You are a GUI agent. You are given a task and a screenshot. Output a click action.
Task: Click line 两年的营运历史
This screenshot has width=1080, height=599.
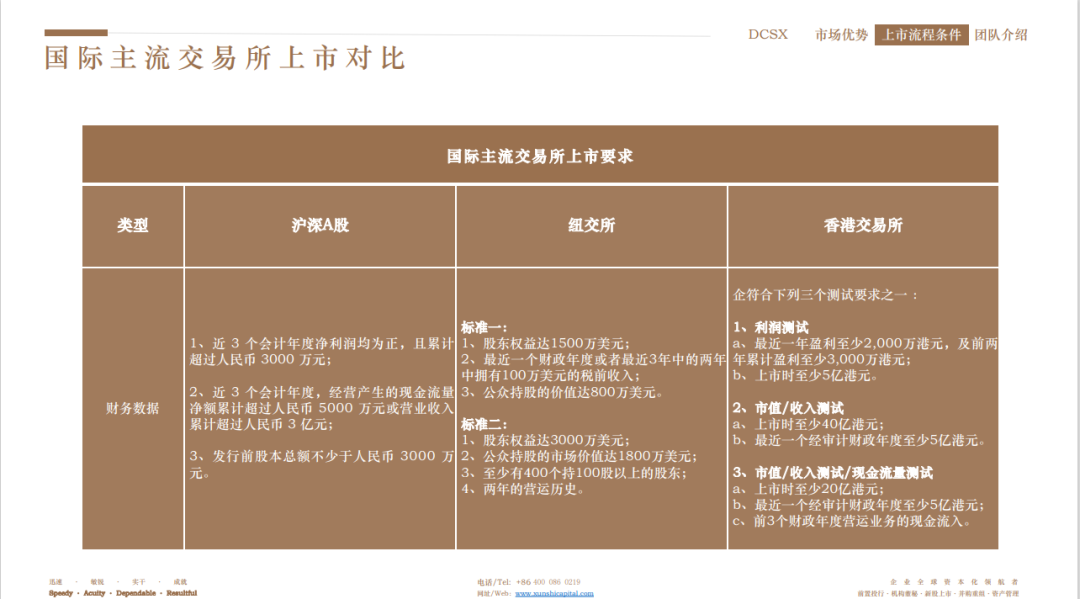click(523, 490)
